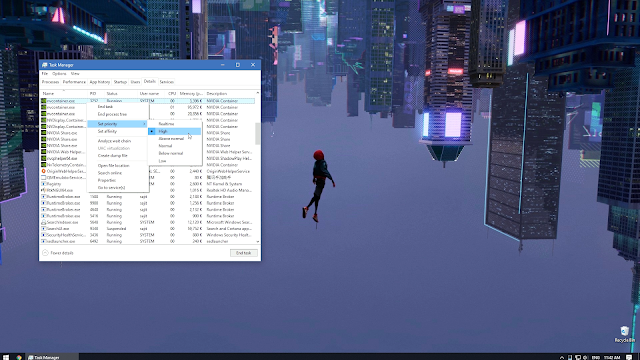Switch to the Startup tab

(120, 82)
